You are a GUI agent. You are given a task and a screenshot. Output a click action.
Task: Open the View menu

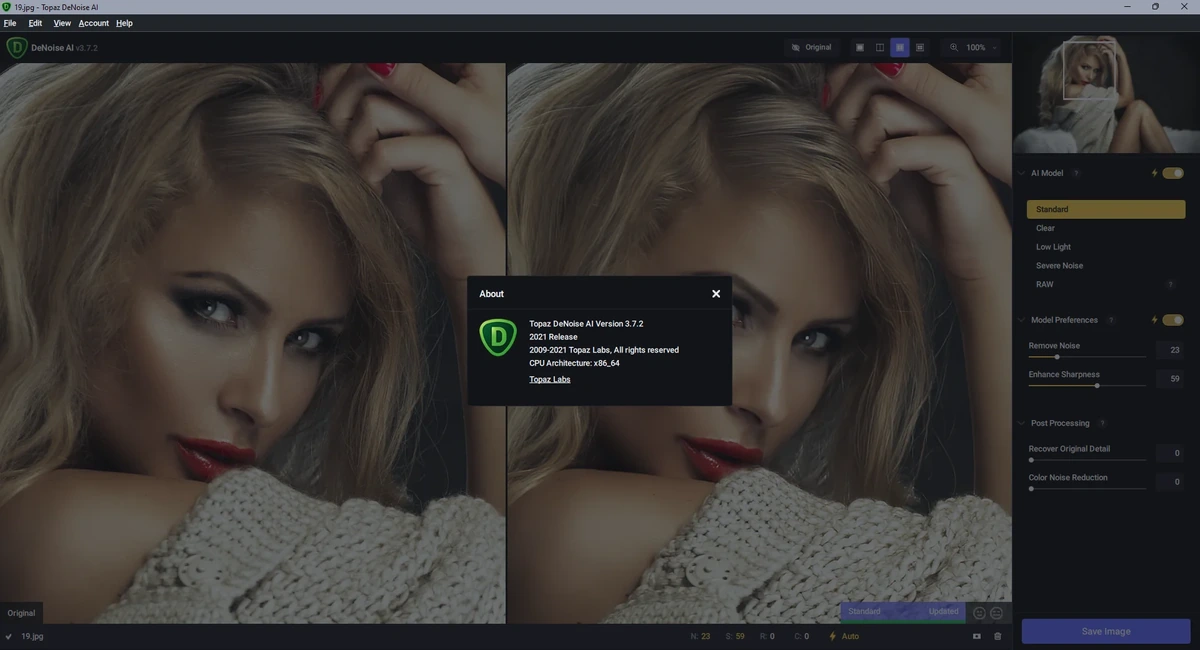click(x=62, y=23)
